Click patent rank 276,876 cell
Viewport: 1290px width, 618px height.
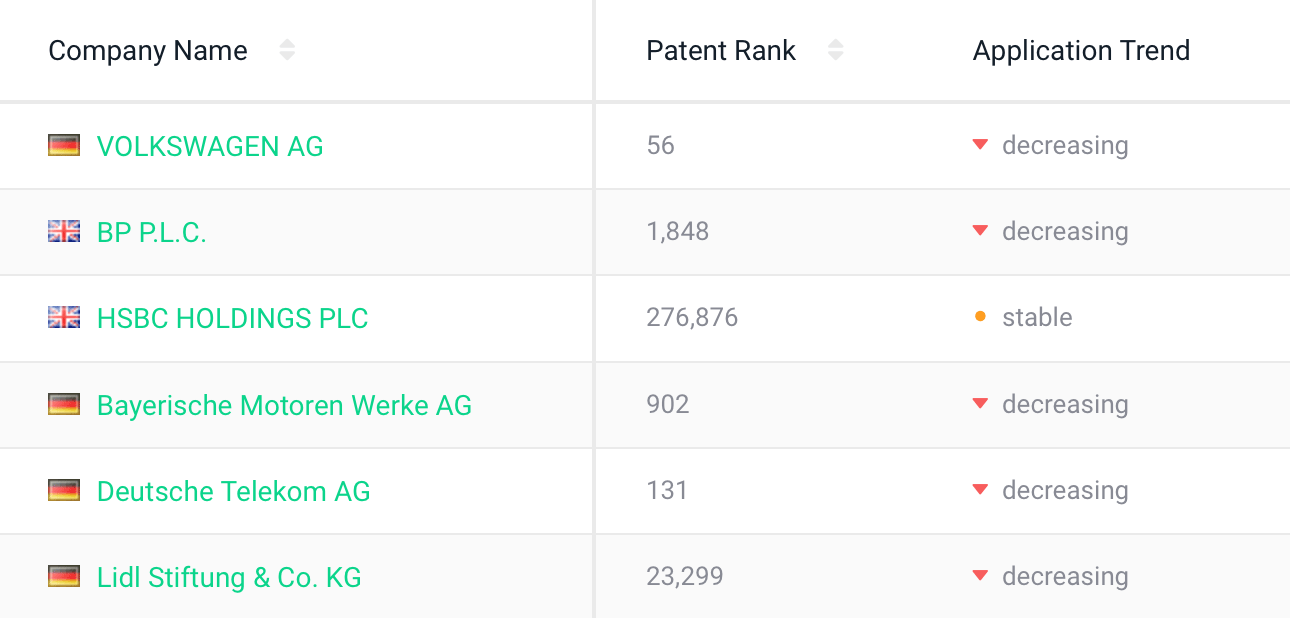coord(692,318)
